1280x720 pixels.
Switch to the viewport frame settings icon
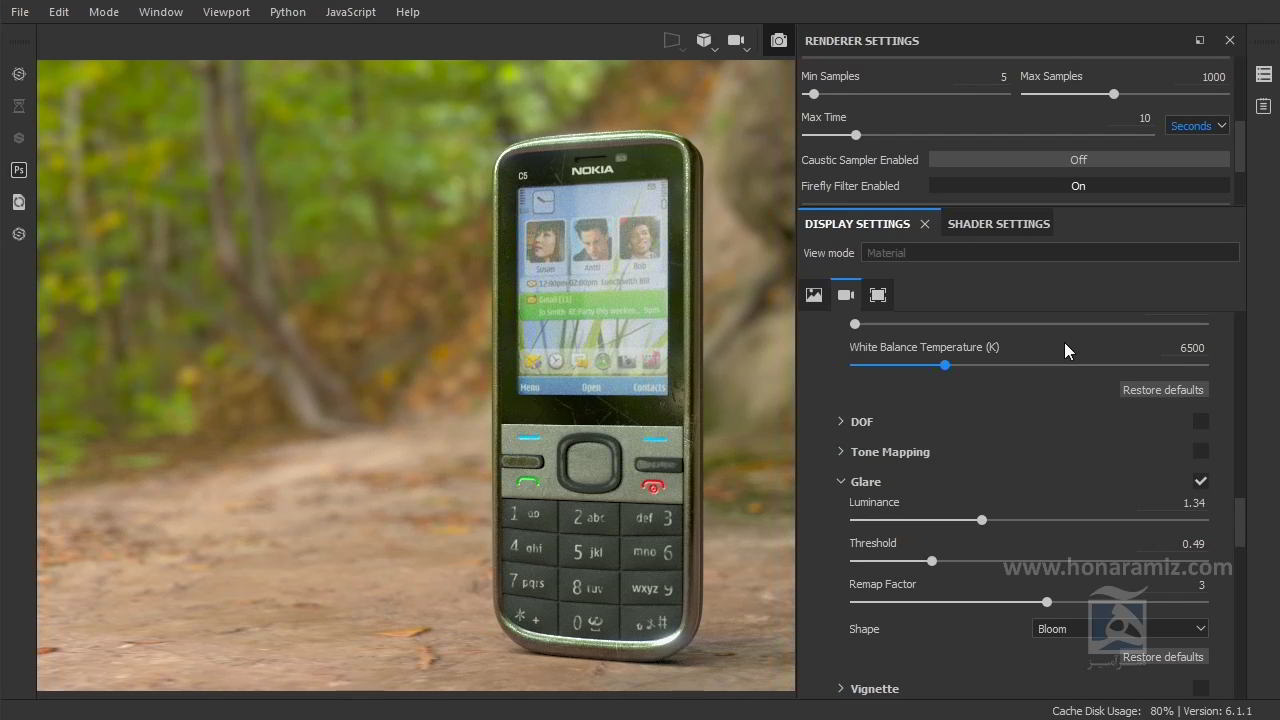[x=878, y=295]
